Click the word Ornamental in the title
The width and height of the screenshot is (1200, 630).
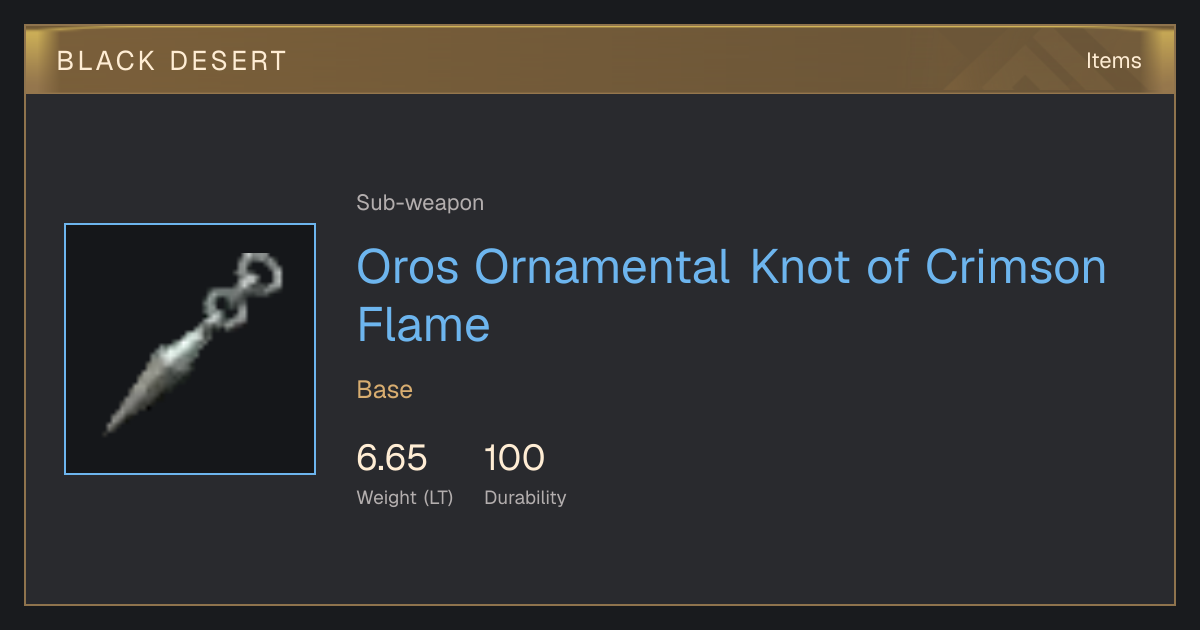click(603, 267)
